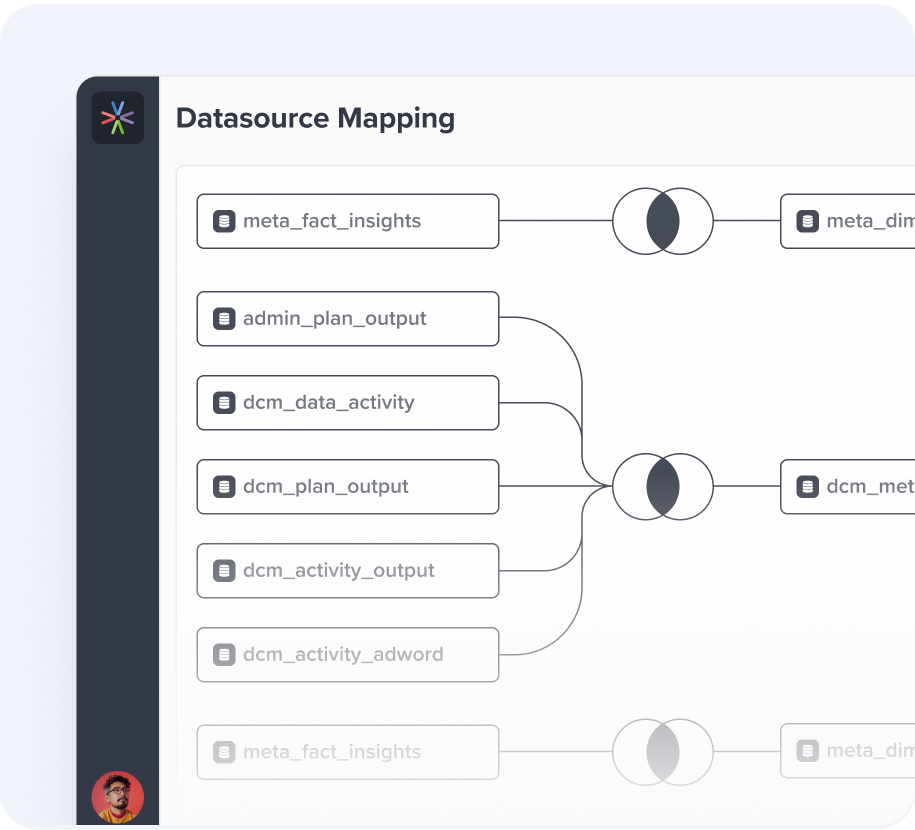Click database icon beside meta_fact_insights top node
This screenshot has height=830, width=915.
click(224, 221)
